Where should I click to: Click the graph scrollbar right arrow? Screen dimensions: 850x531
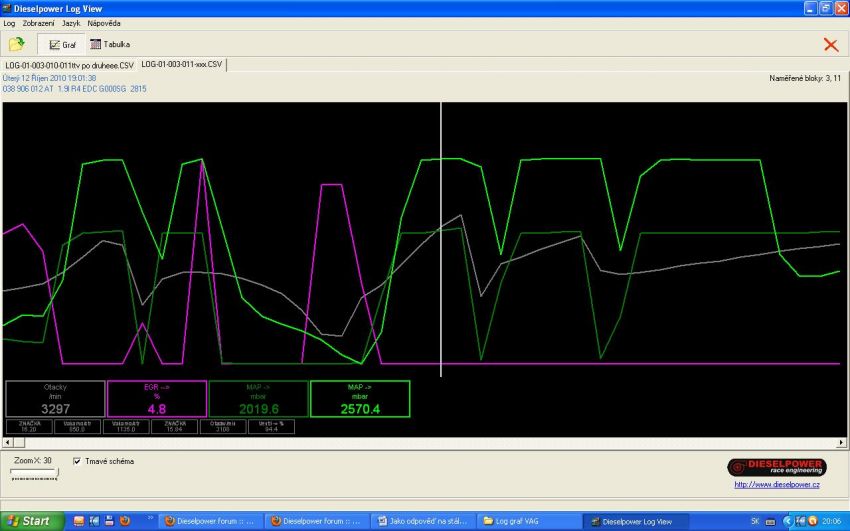click(841, 443)
